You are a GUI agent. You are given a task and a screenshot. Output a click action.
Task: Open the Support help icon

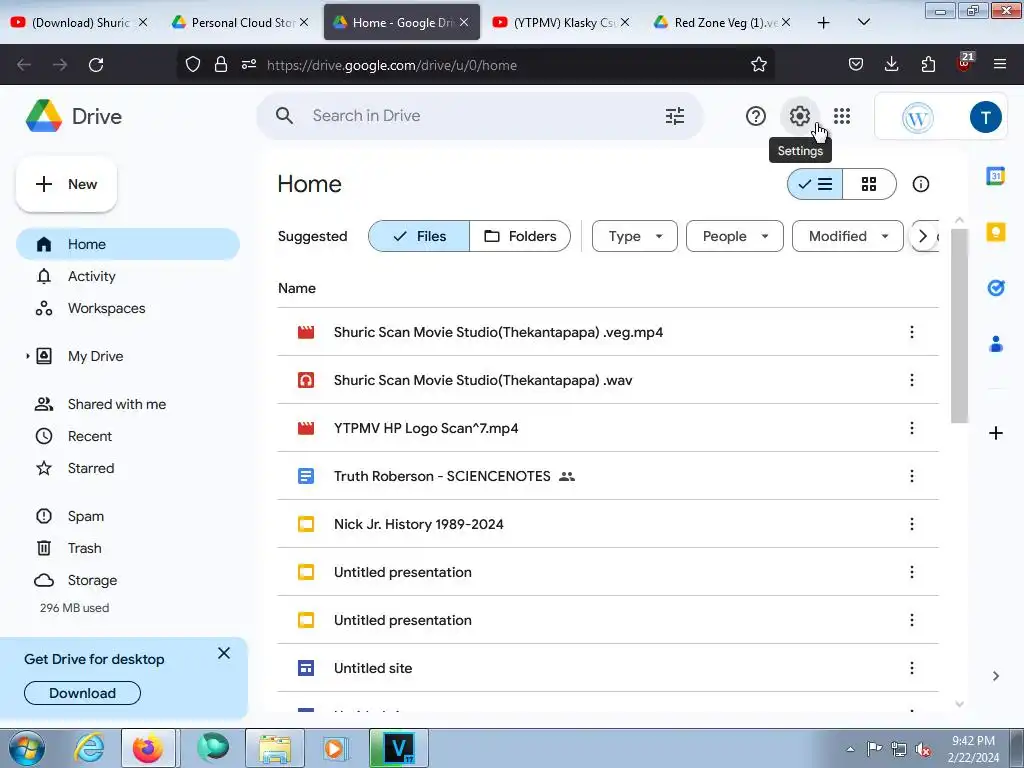(x=756, y=116)
